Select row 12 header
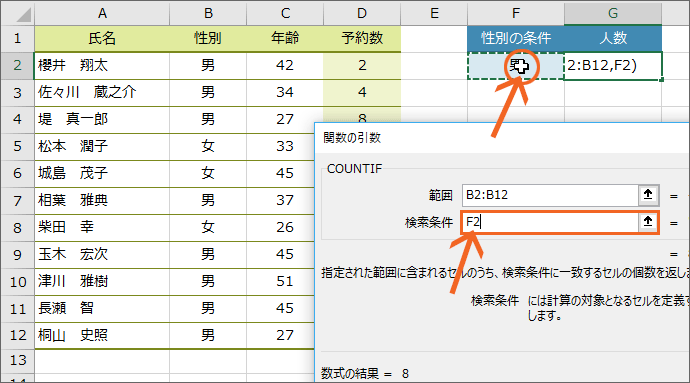The width and height of the screenshot is (690, 383). pyautogui.click(x=18, y=335)
